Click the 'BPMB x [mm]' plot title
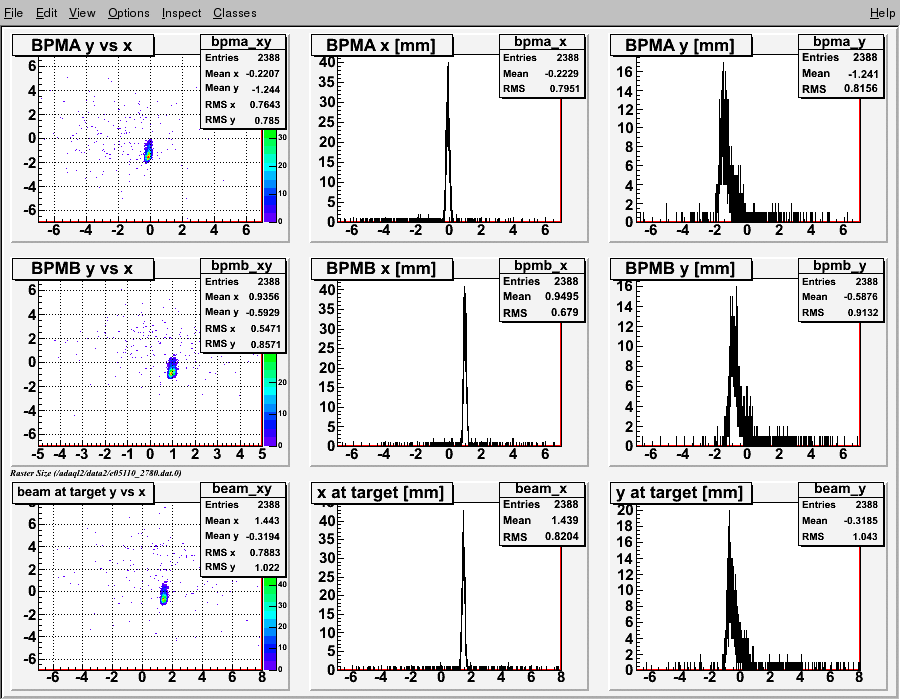This screenshot has width=900, height=700. pyautogui.click(x=382, y=269)
